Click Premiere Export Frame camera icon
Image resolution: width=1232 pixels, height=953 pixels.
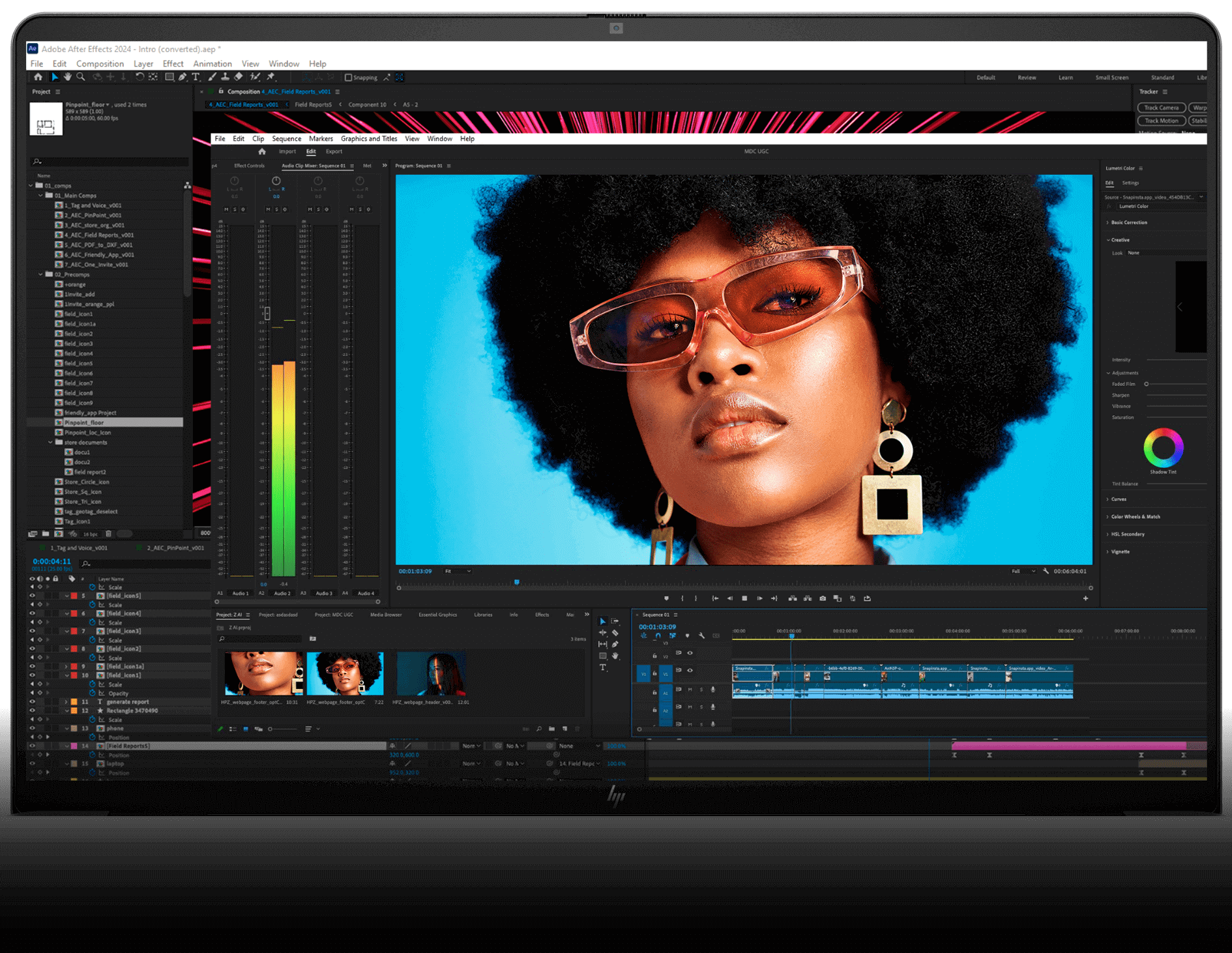pos(823,598)
